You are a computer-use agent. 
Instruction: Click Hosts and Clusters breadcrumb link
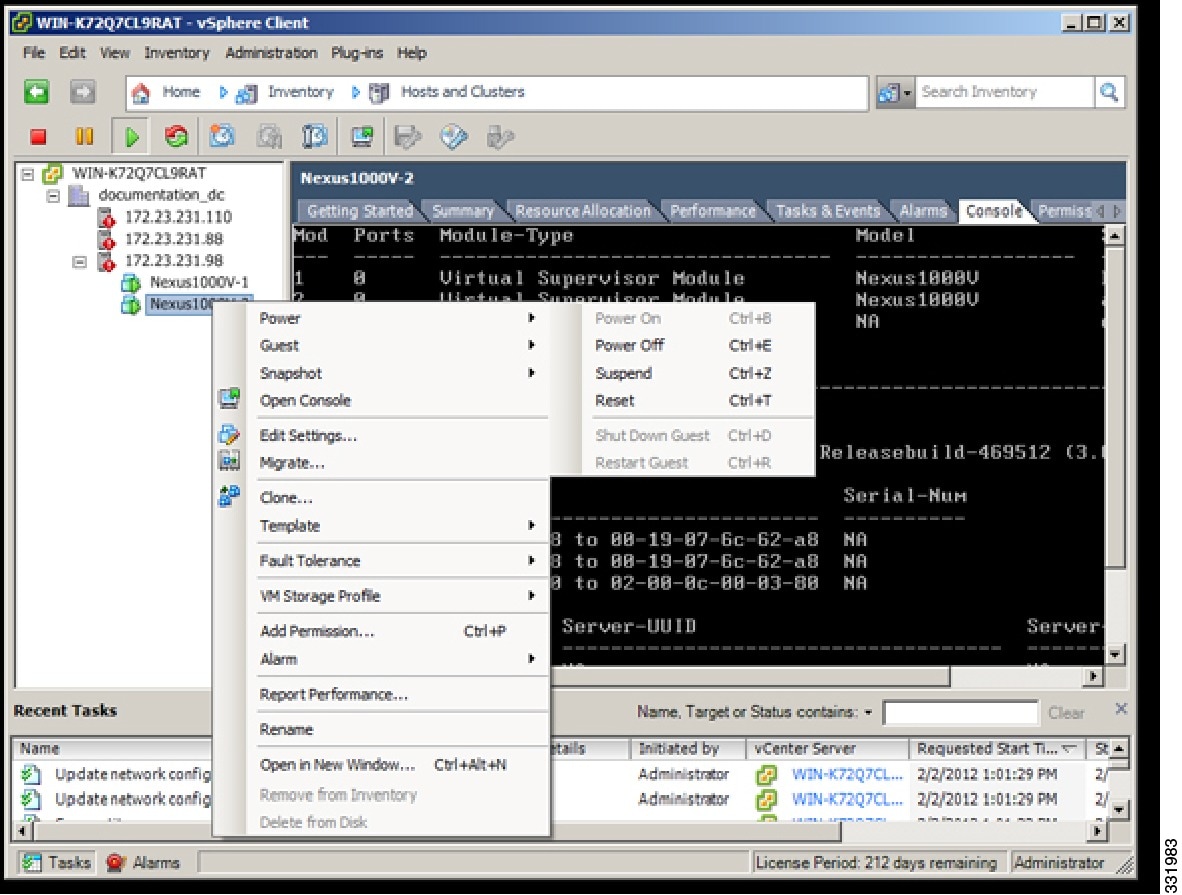tap(462, 92)
